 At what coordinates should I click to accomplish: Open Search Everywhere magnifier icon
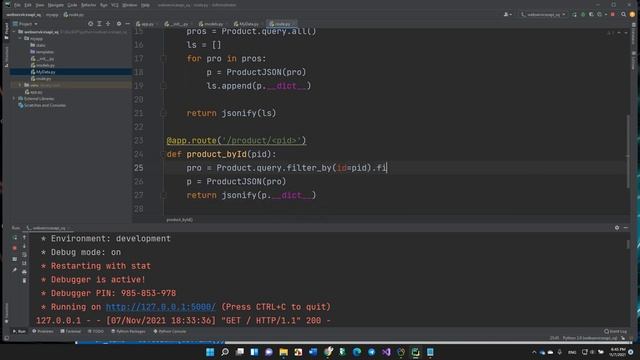pos(623,14)
